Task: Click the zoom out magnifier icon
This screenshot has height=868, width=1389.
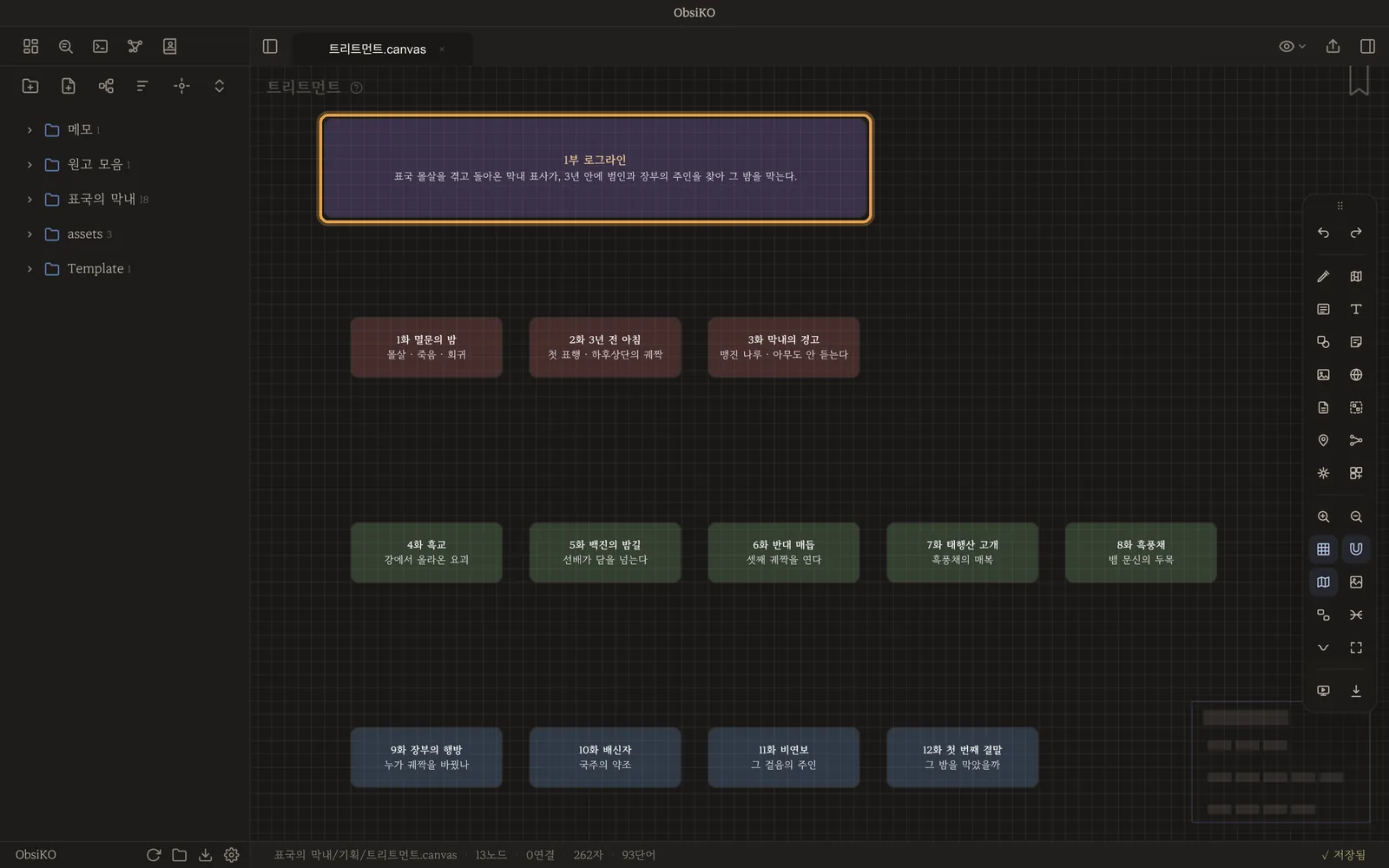Action: click(x=1356, y=516)
